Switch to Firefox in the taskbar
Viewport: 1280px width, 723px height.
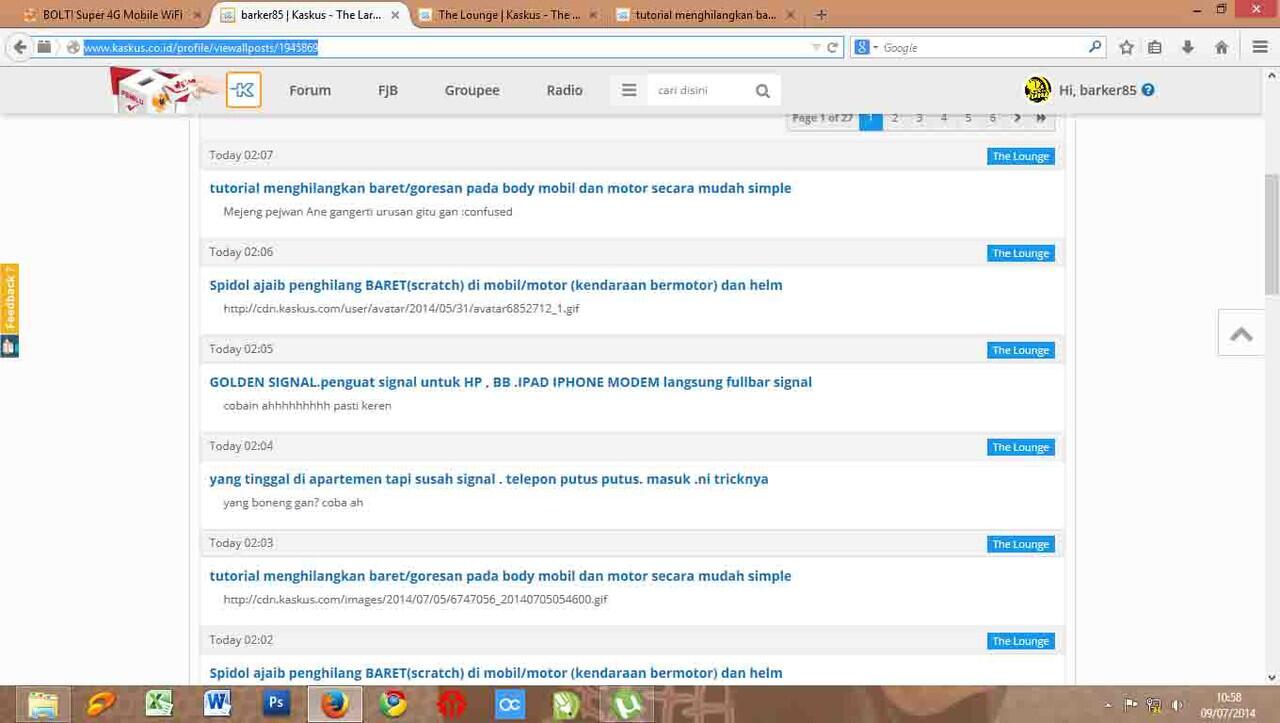coord(334,704)
